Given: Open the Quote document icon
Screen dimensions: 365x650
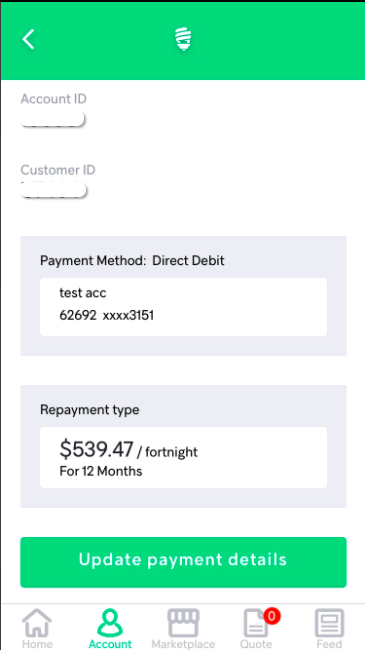Looking at the screenshot, I should 256,623.
